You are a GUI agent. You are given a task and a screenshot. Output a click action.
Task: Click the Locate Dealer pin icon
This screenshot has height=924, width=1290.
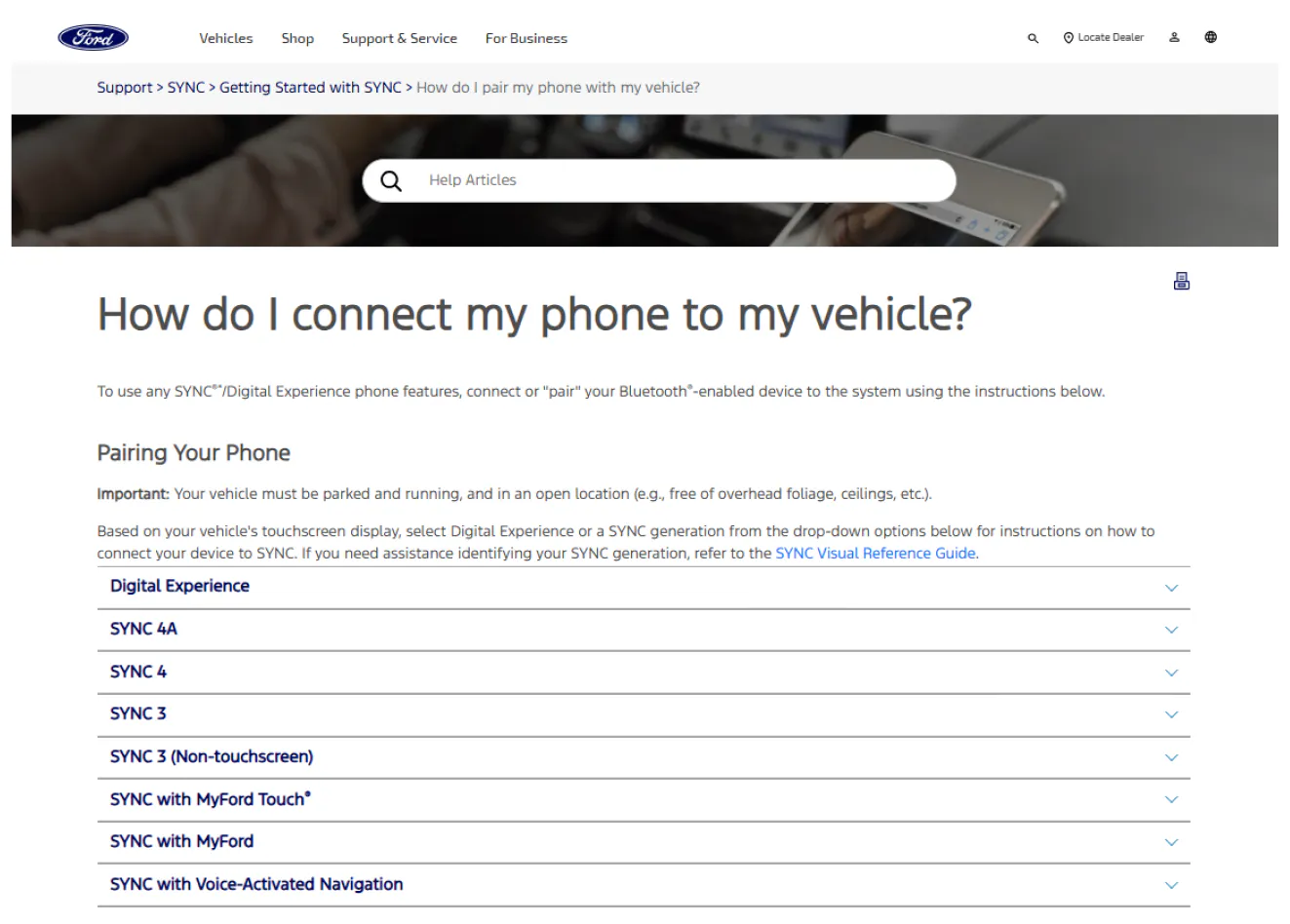[x=1069, y=38]
